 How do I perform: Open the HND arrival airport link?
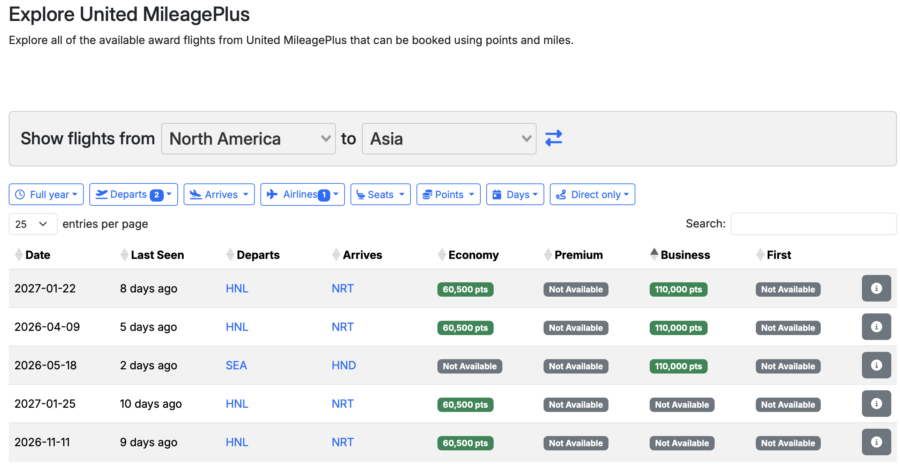[344, 365]
